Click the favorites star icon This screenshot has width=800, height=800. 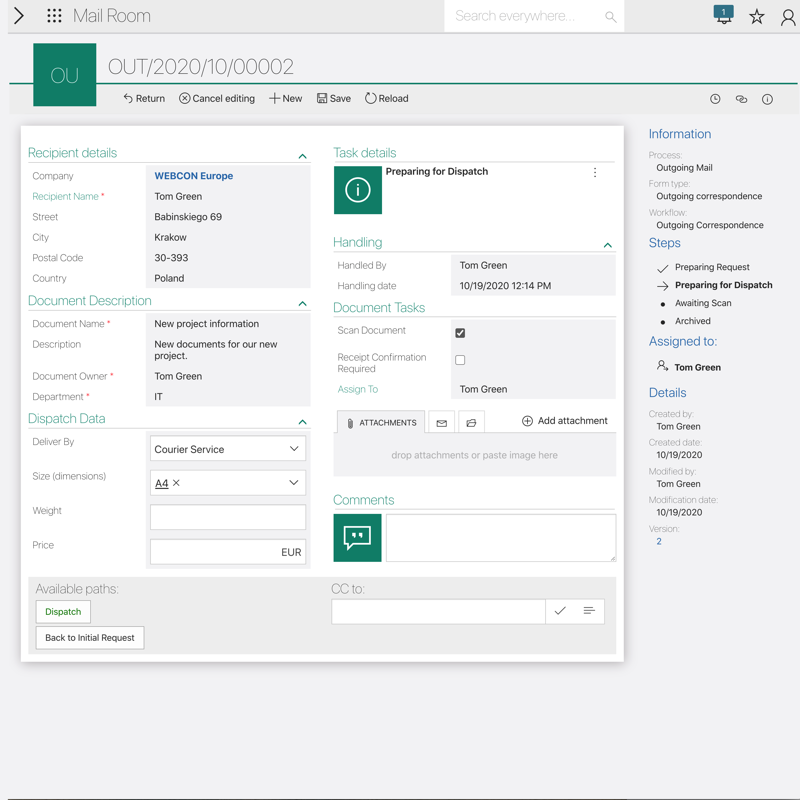(757, 16)
